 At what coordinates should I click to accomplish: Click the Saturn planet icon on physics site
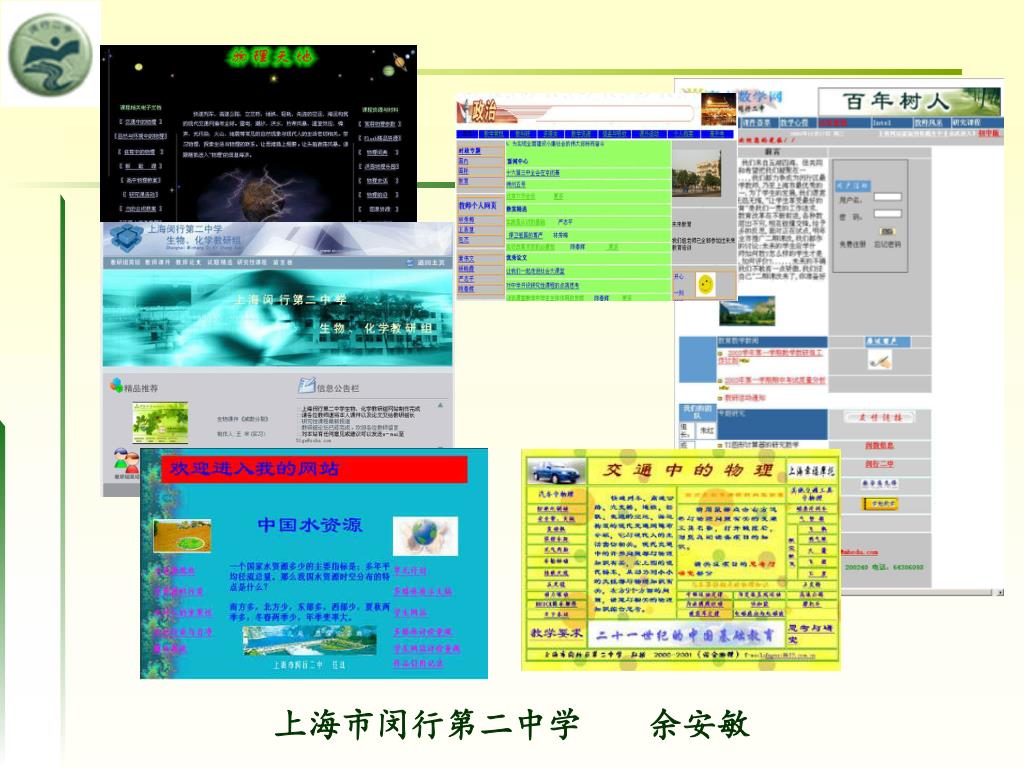[400, 62]
